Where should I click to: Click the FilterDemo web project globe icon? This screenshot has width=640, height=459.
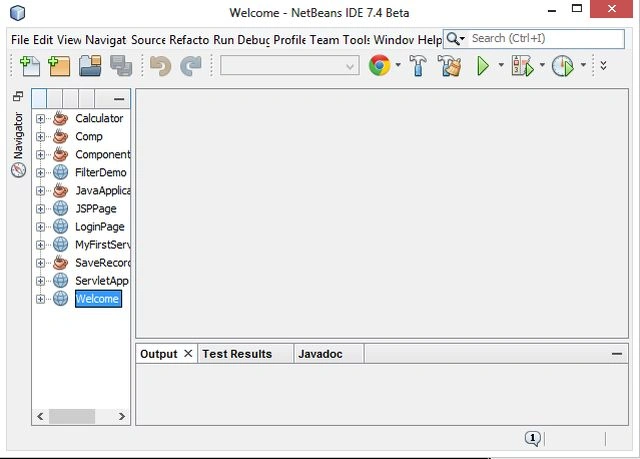(60, 173)
